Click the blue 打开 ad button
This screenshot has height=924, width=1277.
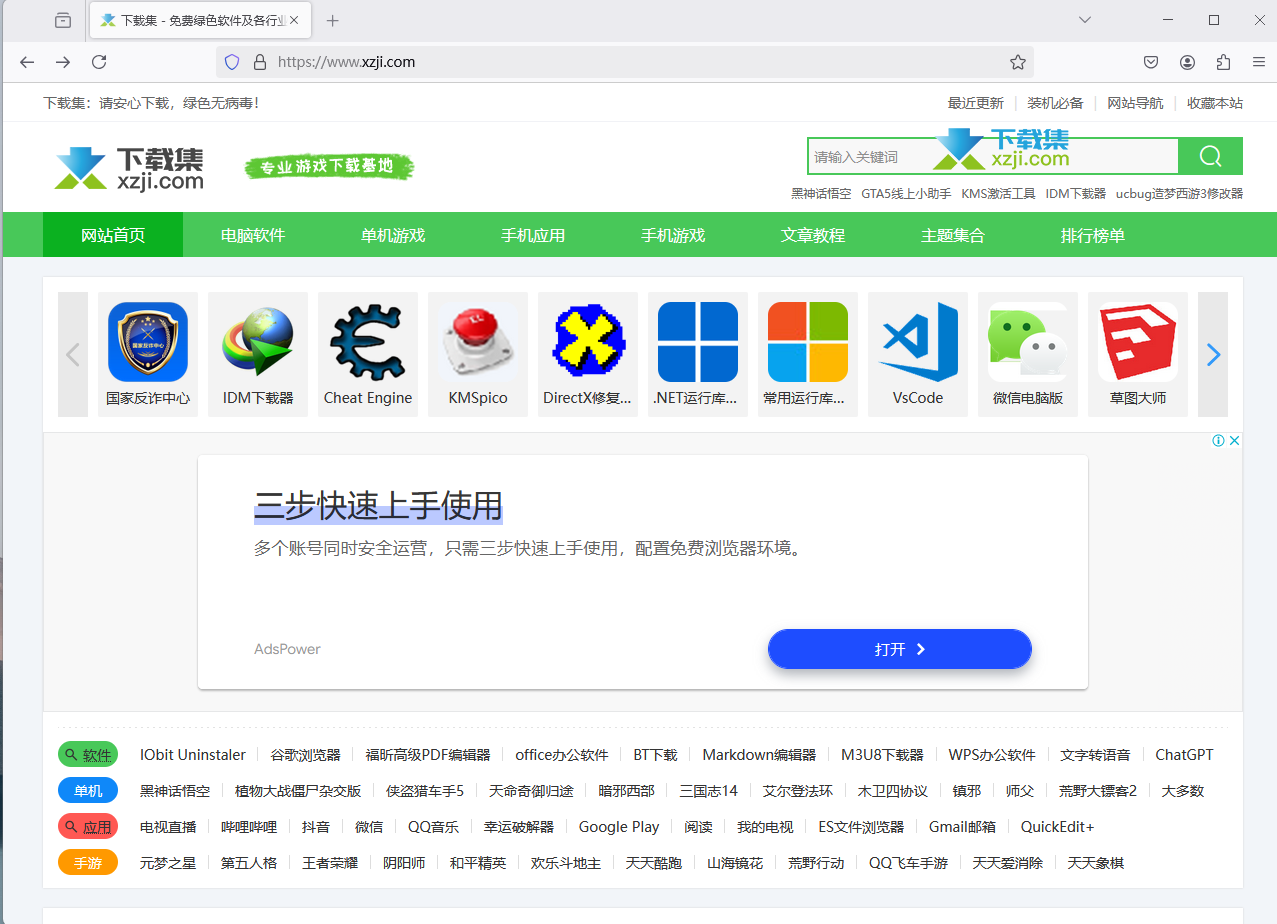click(900, 649)
